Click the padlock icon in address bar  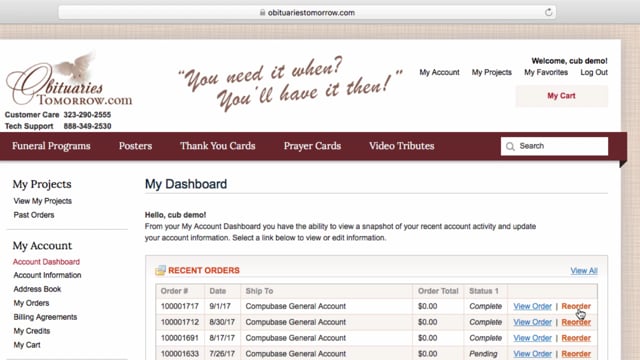[x=262, y=13]
